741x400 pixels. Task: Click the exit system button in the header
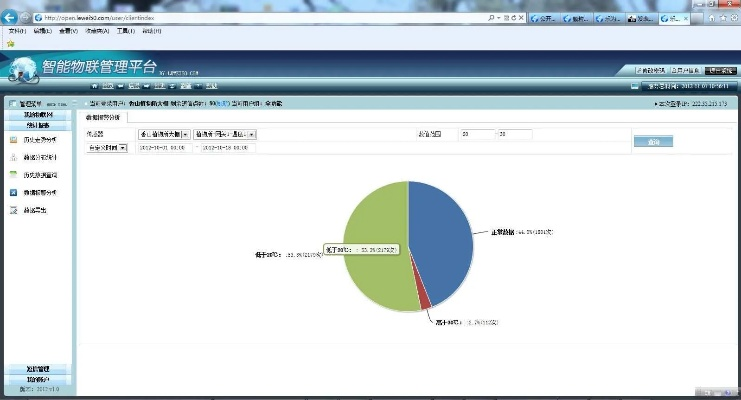(718, 70)
